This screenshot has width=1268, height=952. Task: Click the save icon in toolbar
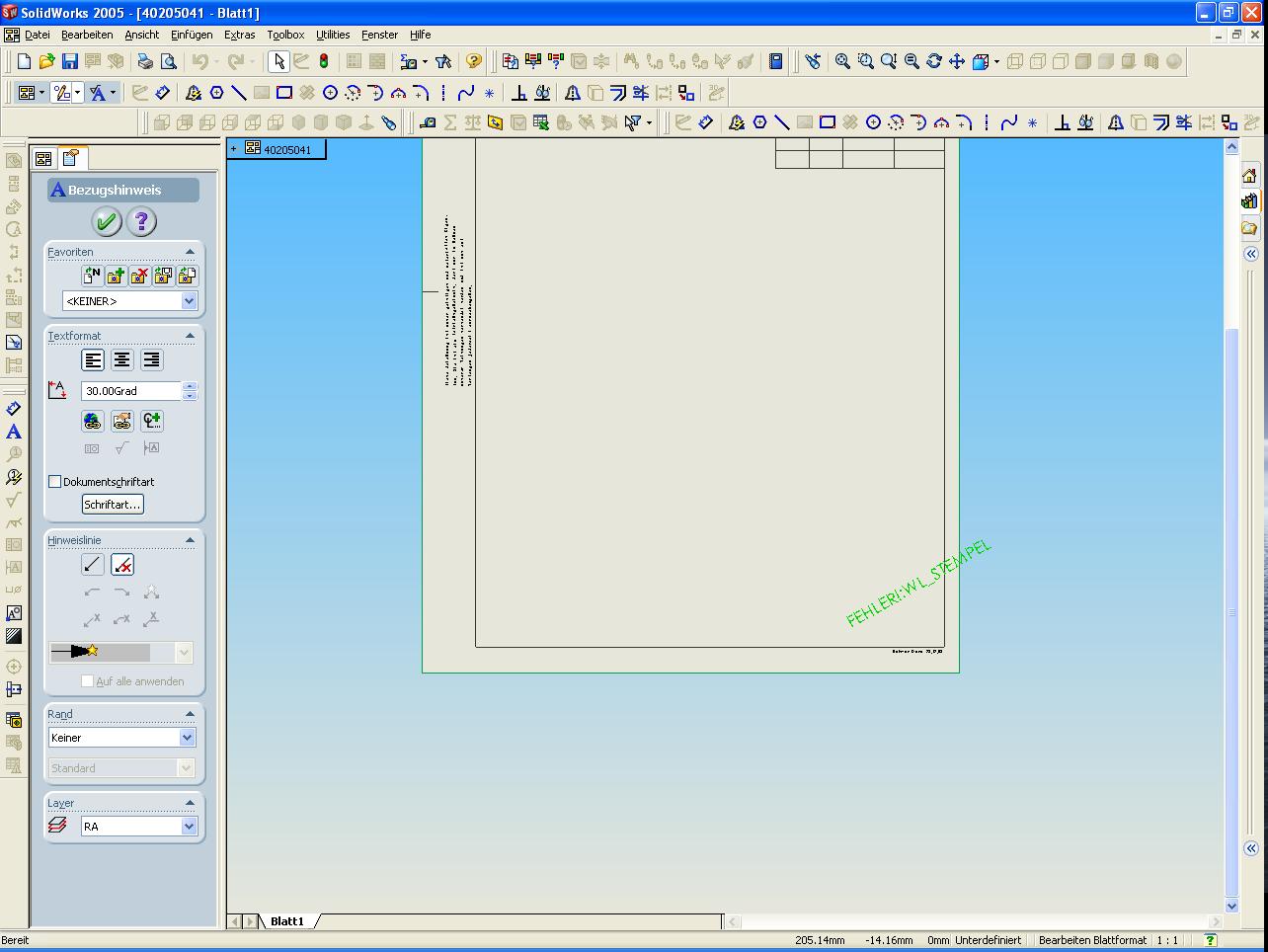(x=70, y=61)
